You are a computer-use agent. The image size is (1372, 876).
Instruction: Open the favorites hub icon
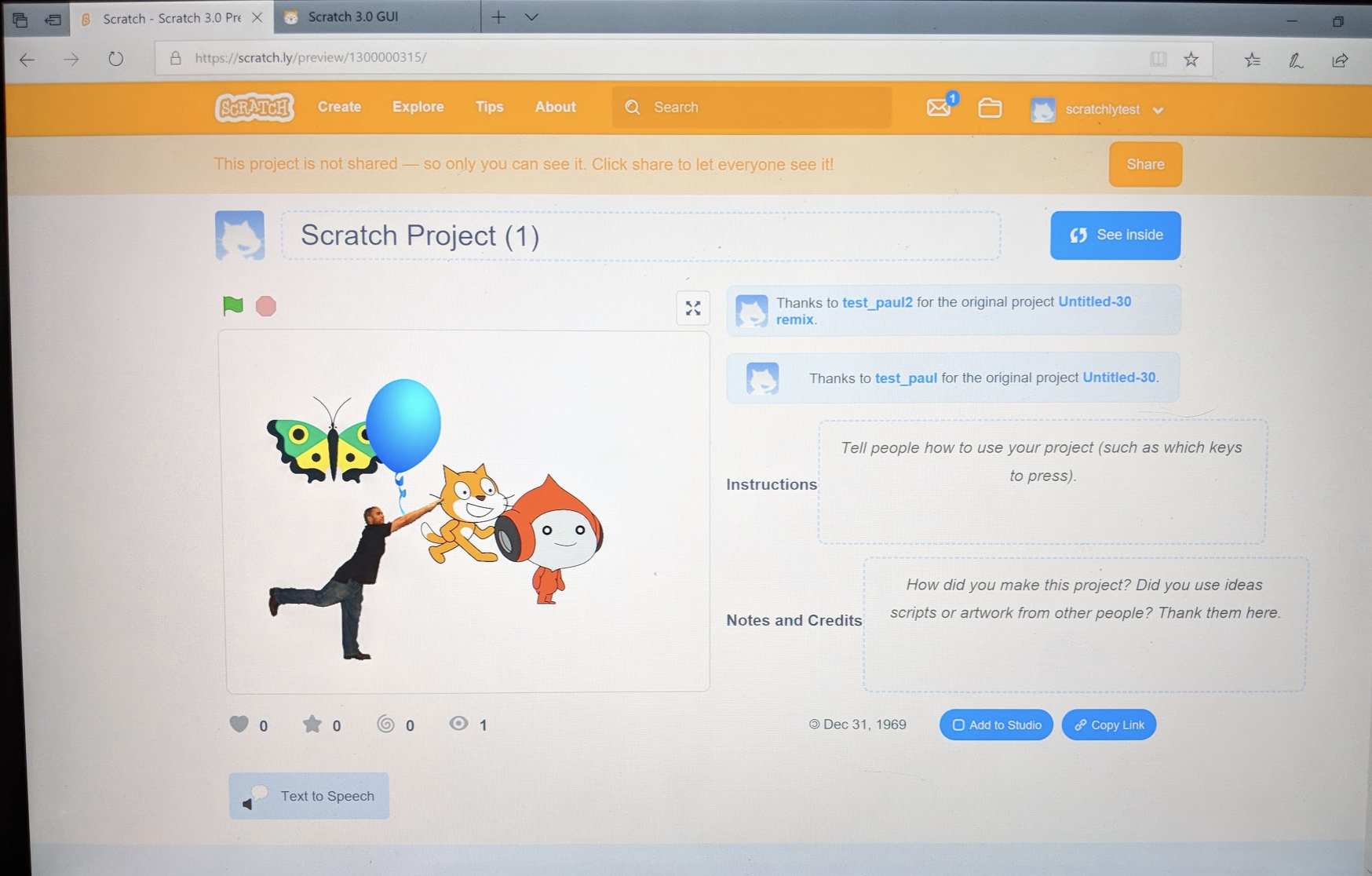pos(1253,60)
